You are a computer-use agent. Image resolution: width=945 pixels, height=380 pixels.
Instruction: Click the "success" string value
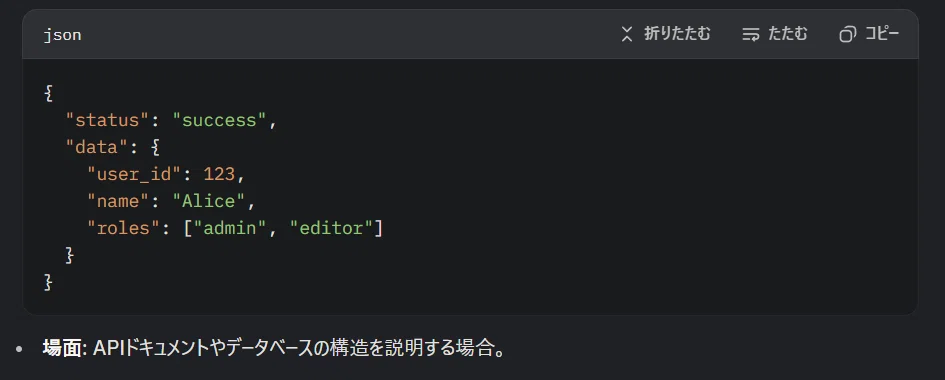click(219, 120)
